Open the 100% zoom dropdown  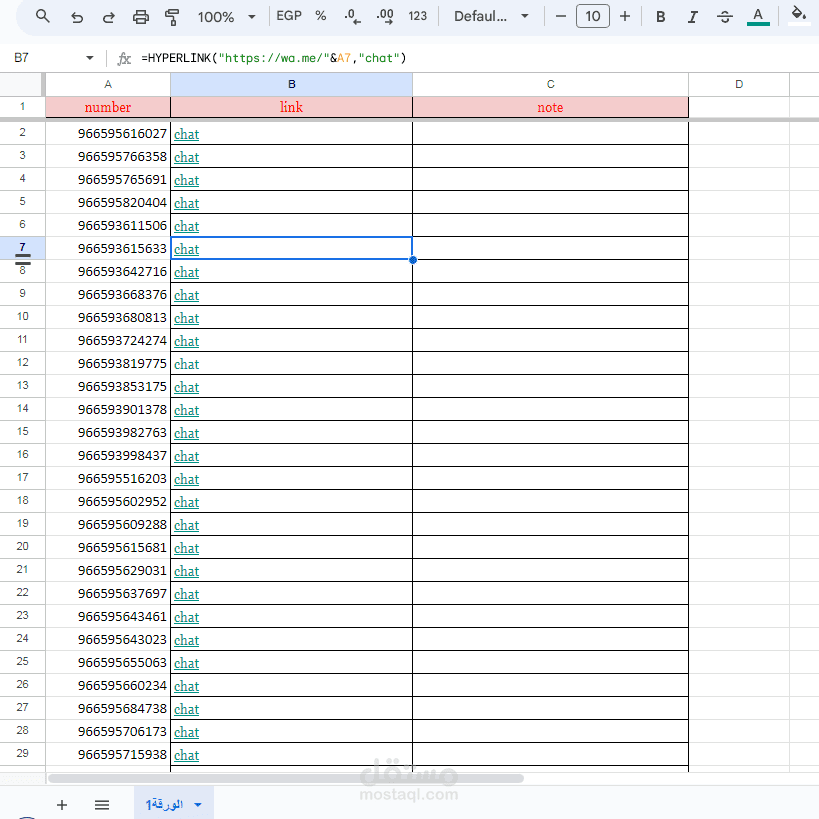pos(226,17)
